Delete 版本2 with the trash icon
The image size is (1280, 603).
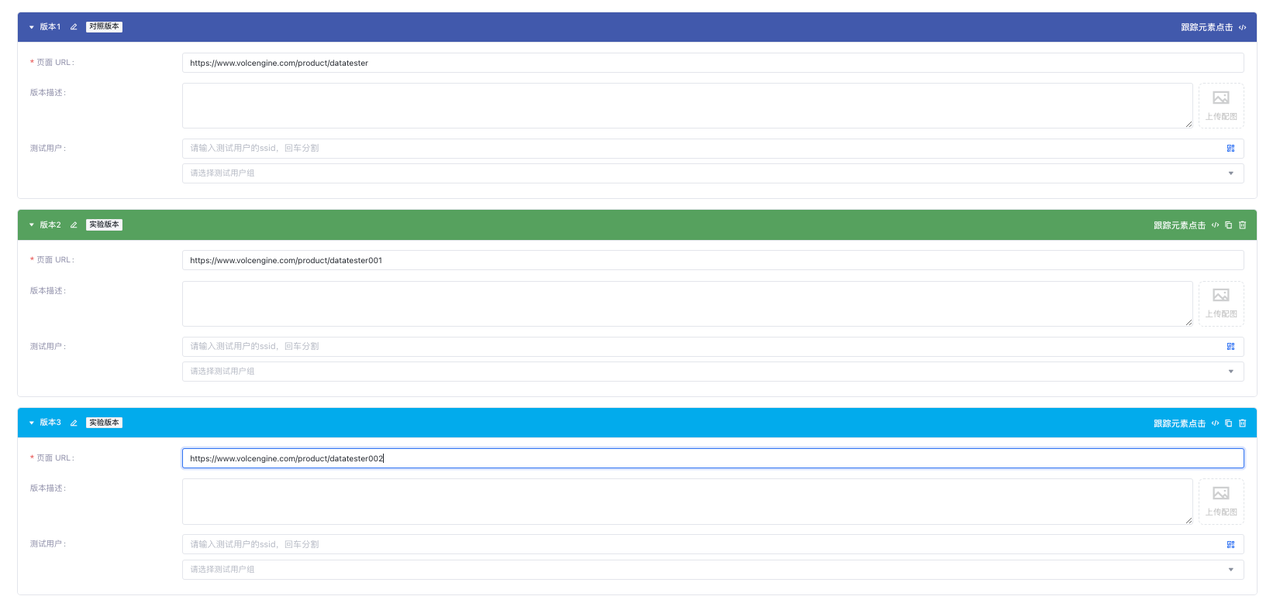tap(1242, 225)
